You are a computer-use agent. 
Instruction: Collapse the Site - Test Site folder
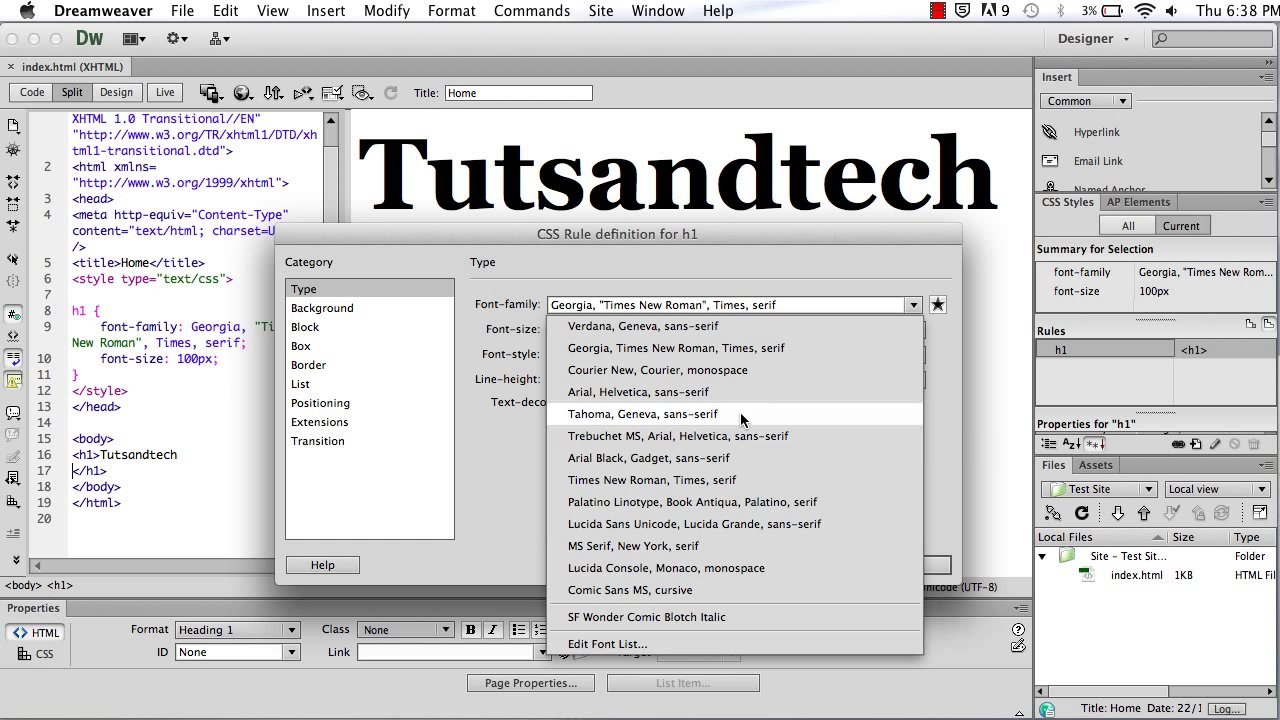pos(1042,556)
